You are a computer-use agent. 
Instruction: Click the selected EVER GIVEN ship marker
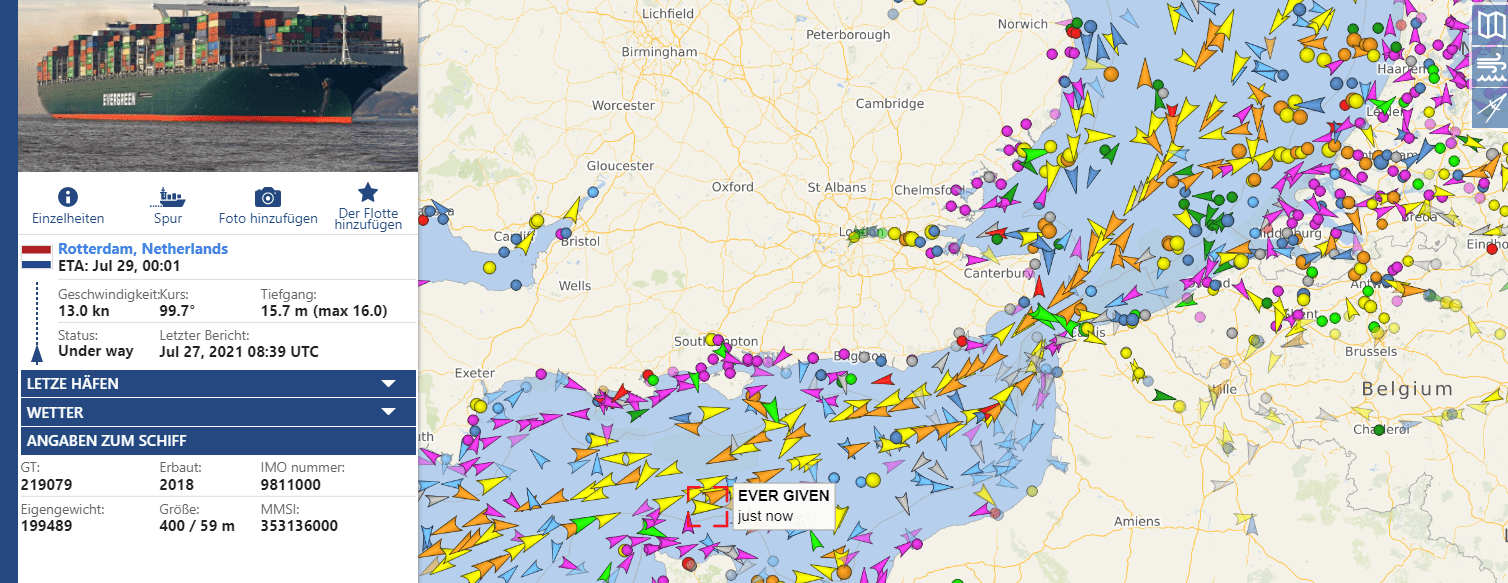tap(707, 506)
